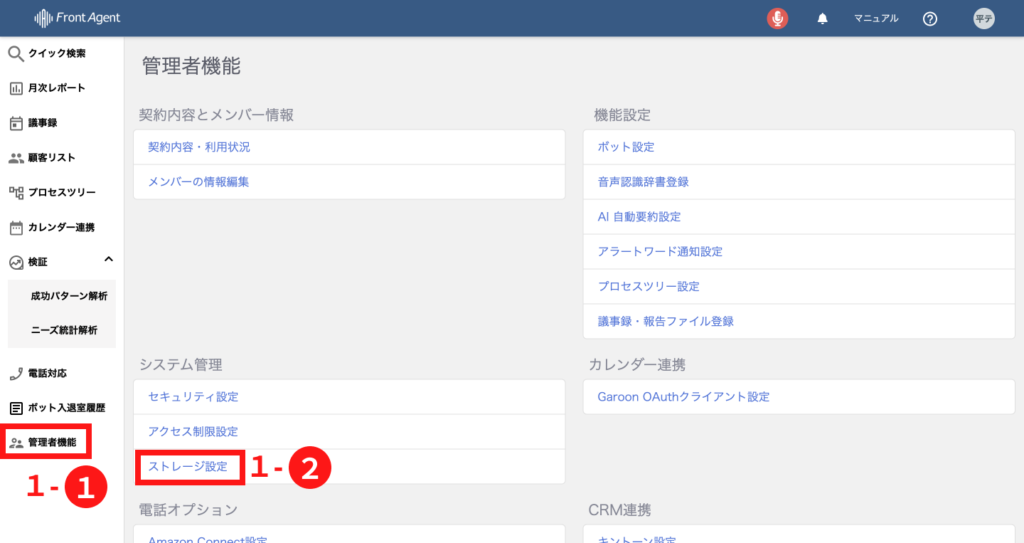Viewport: 1024px width, 543px height.
Task: Select ニーズ統計解析 in sidebar
Action: pos(64,330)
